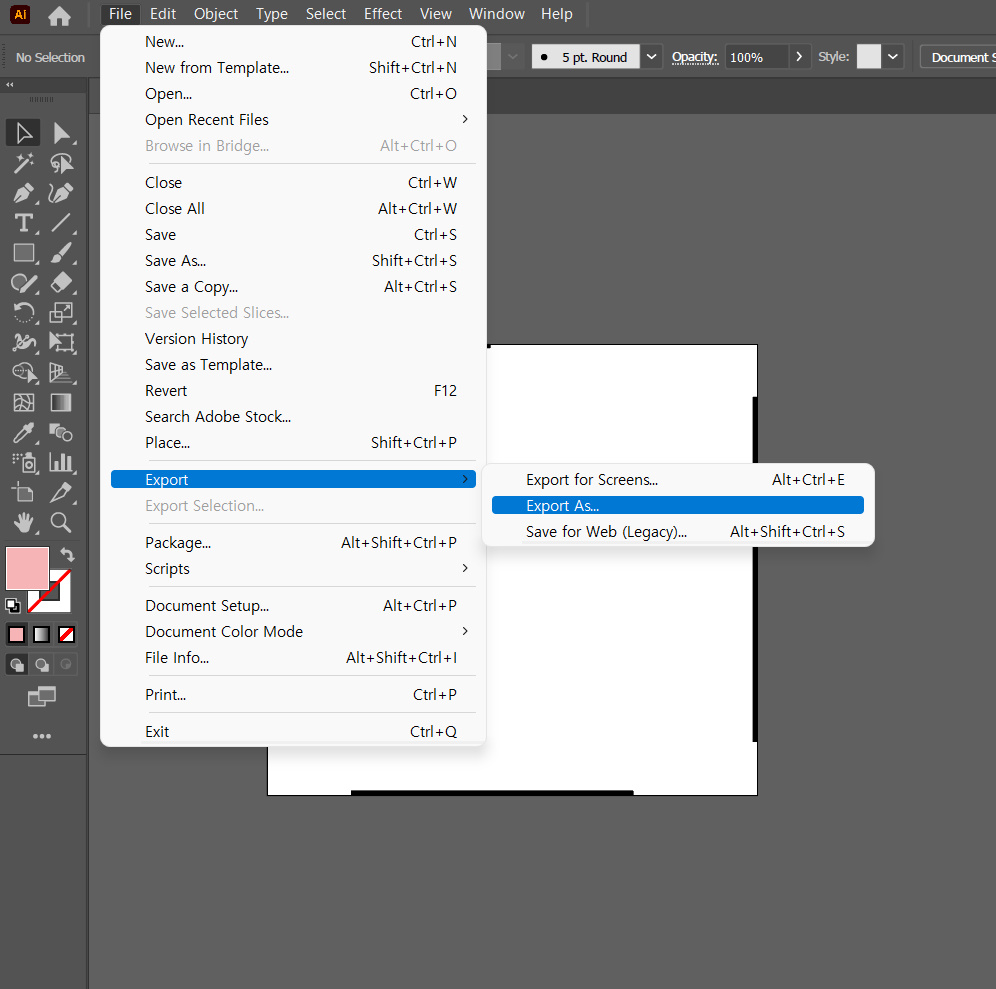Expand Document Color Mode submenu
The height and width of the screenshot is (989, 996).
(293, 631)
